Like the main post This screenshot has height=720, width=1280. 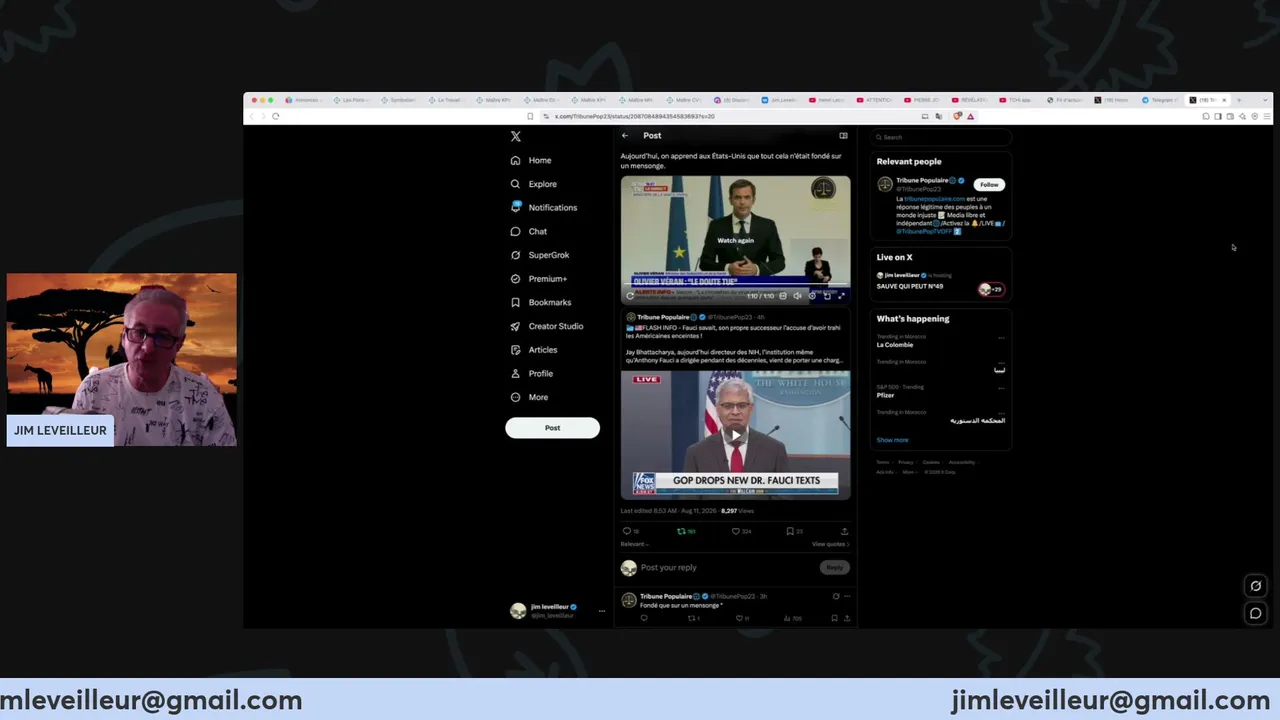736,531
